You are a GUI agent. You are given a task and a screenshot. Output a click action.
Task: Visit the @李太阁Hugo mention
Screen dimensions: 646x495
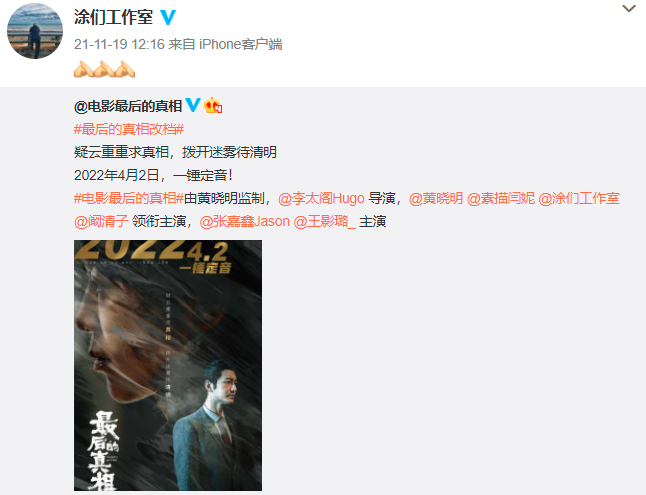pos(321,199)
